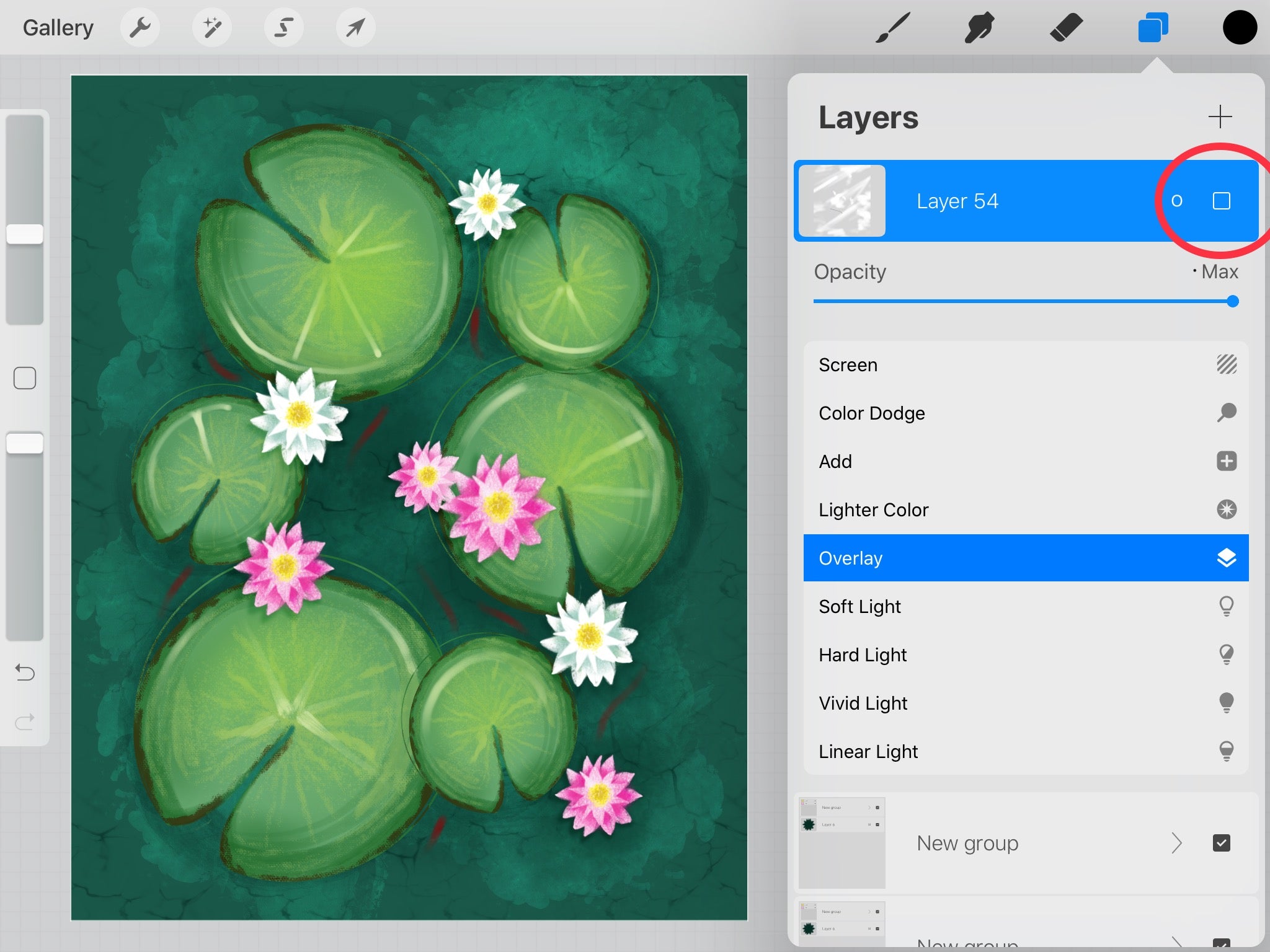The height and width of the screenshot is (952, 1270).
Task: Open the Actions wrench menu
Action: [140, 27]
